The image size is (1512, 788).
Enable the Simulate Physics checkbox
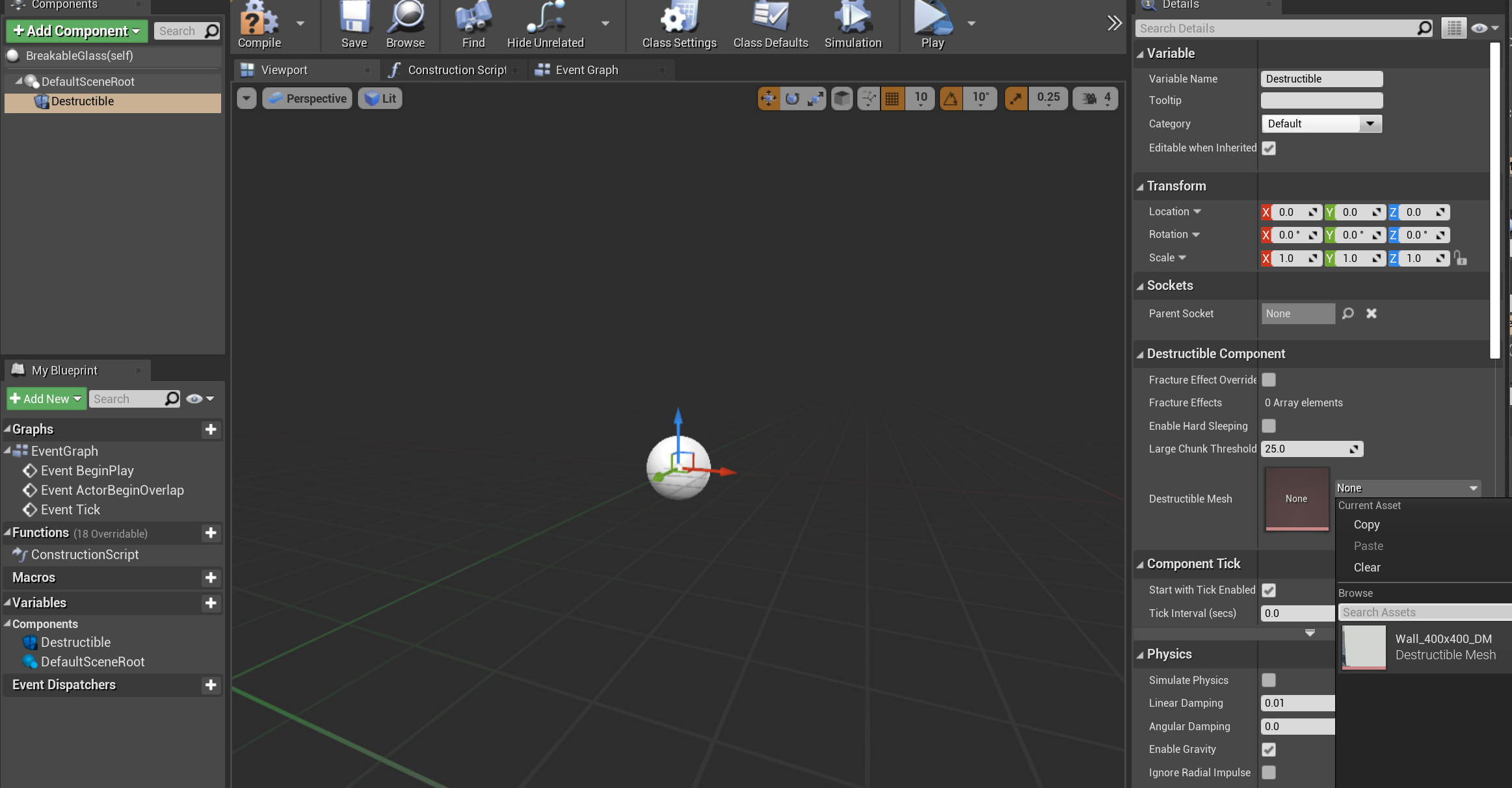tap(1269, 680)
